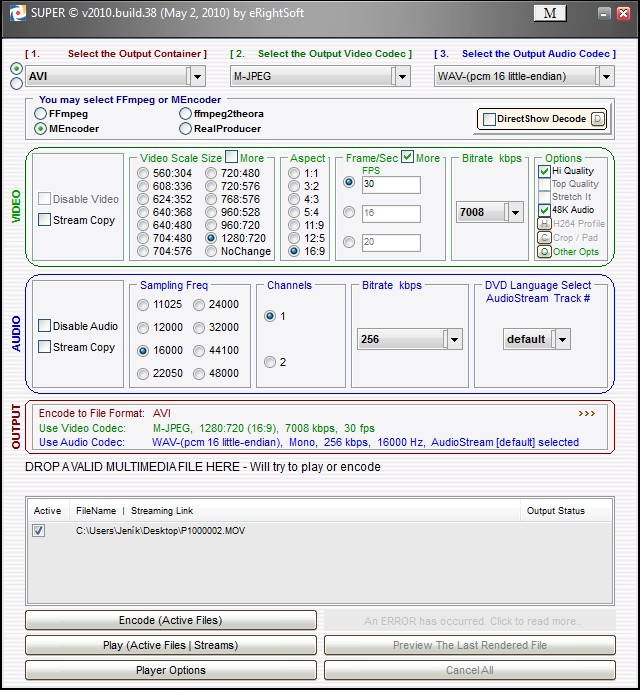Click the Output Status column header
The image size is (640, 690).
[555, 511]
